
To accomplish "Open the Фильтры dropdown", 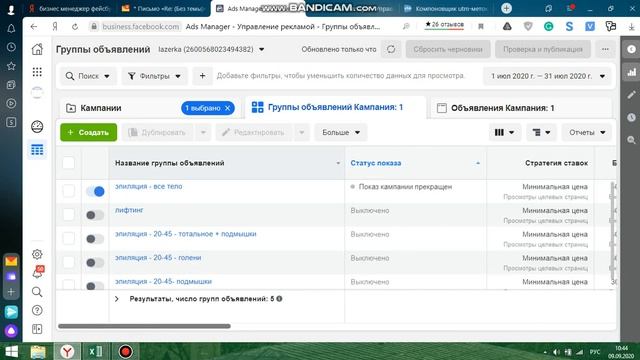I will tap(154, 76).
